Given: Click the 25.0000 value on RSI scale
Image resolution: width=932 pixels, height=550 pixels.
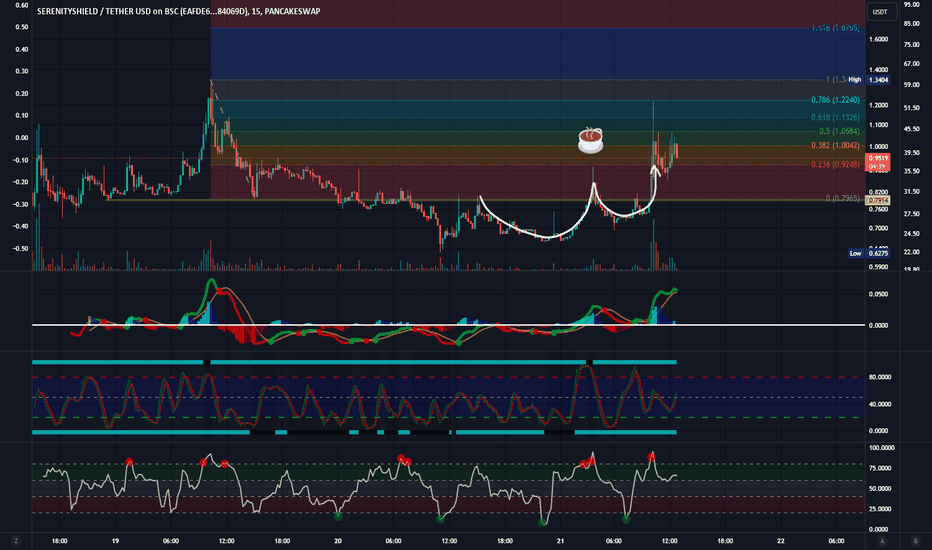Looking at the screenshot, I should [880, 509].
